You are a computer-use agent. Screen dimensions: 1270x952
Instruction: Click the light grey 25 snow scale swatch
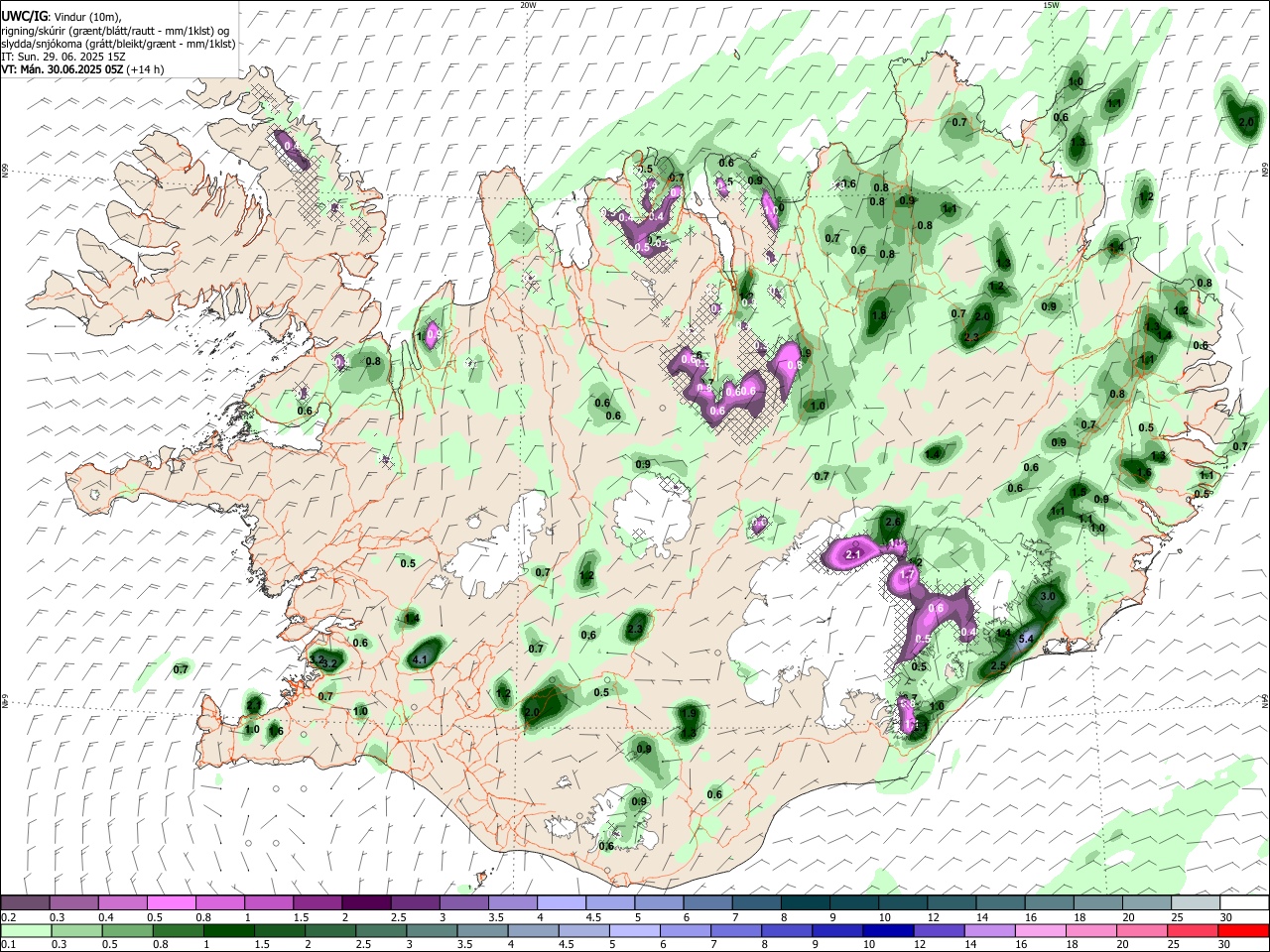[x=1196, y=902]
